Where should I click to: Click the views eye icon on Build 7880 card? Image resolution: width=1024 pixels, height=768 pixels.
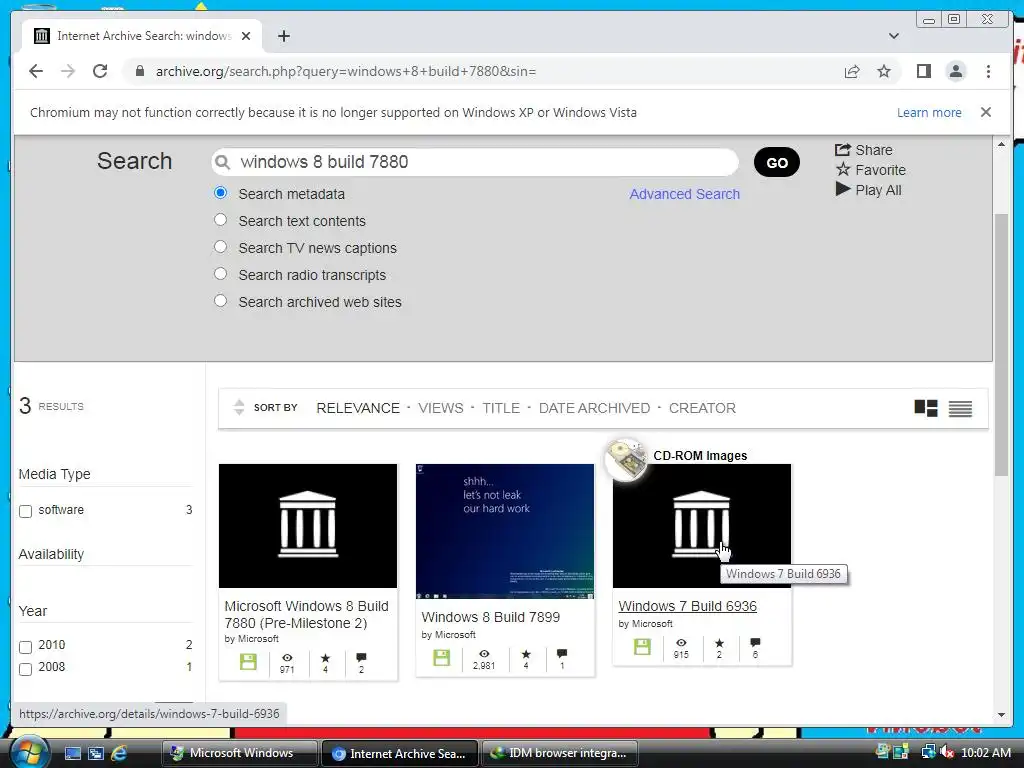pos(287,658)
